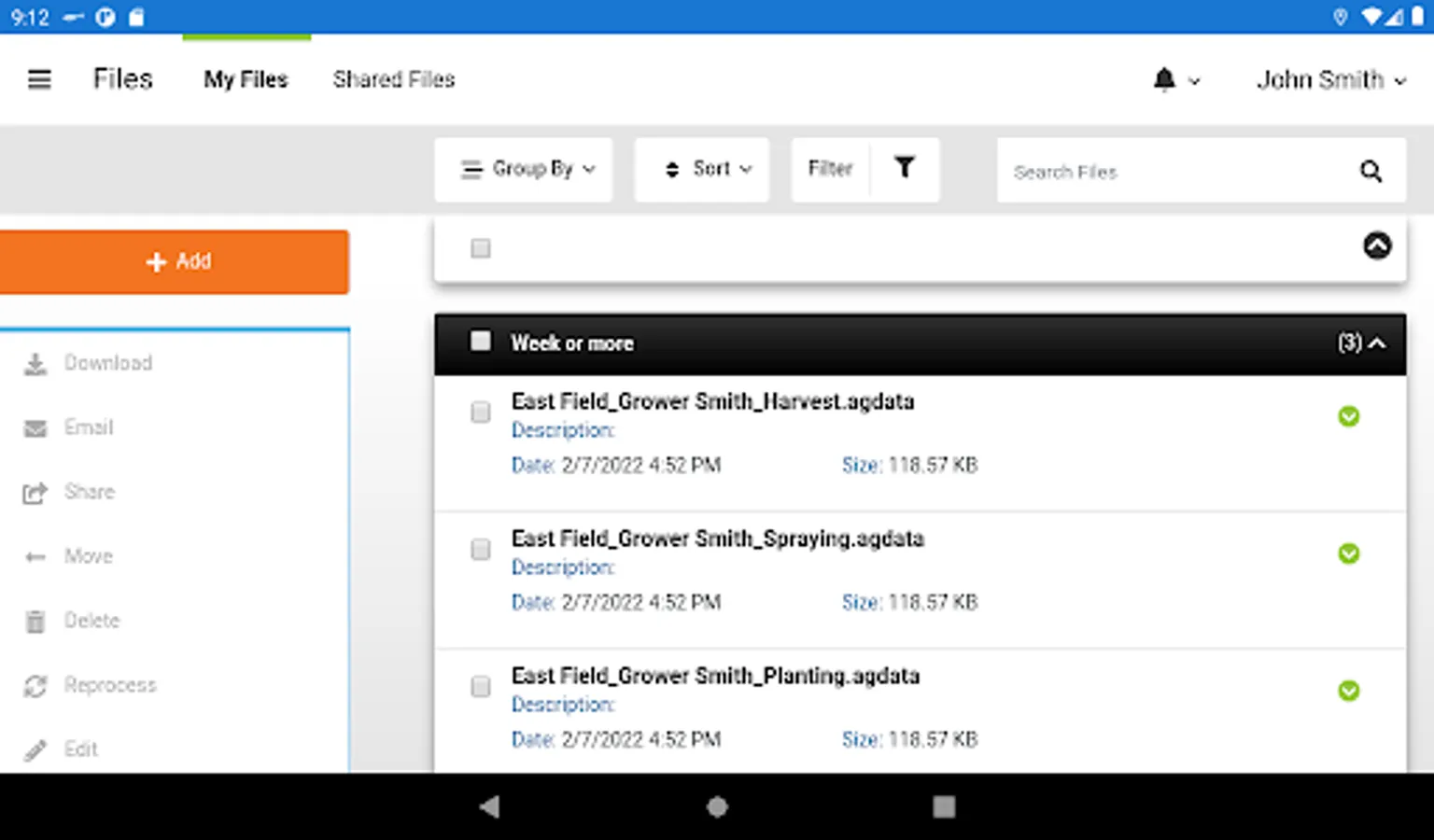Click the Share icon in sidebar
The height and width of the screenshot is (840, 1434).
click(x=35, y=493)
